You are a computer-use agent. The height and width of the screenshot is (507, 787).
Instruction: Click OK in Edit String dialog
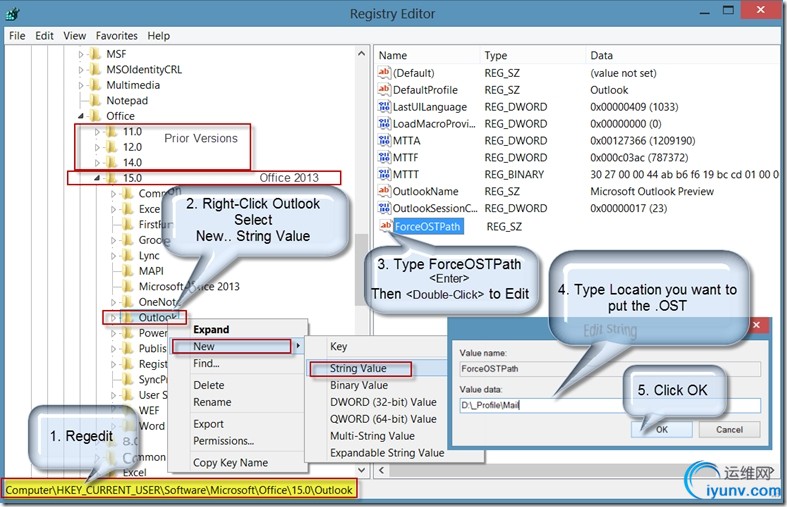tap(662, 430)
